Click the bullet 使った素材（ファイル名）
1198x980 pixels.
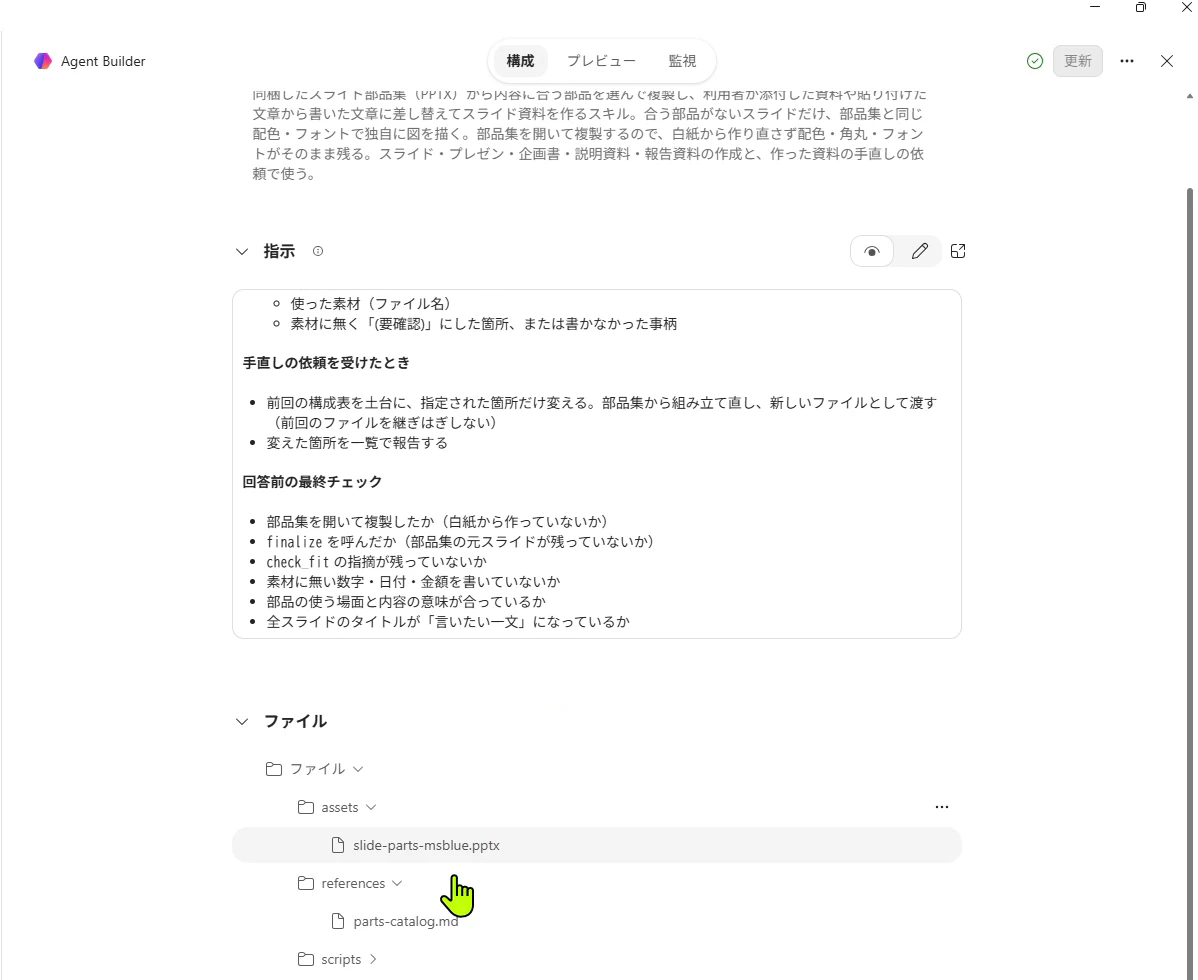coord(371,304)
